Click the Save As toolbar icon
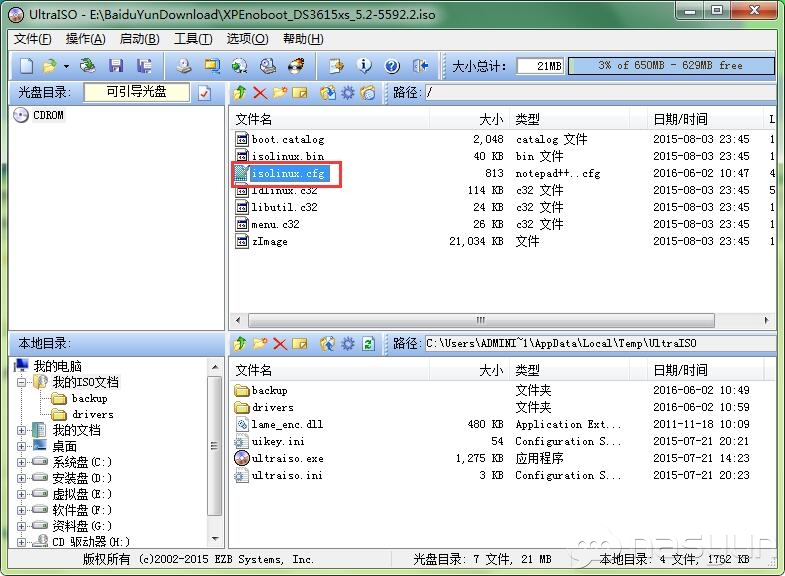 [x=144, y=66]
